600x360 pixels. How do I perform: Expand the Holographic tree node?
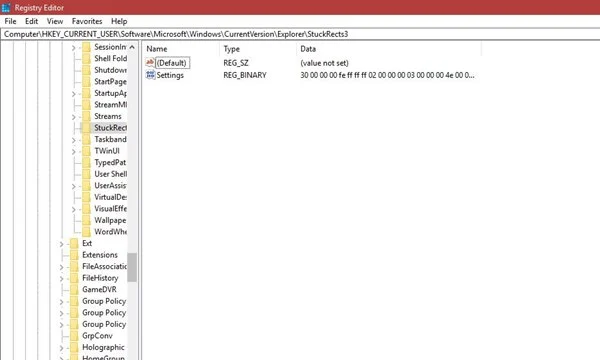(x=61, y=348)
